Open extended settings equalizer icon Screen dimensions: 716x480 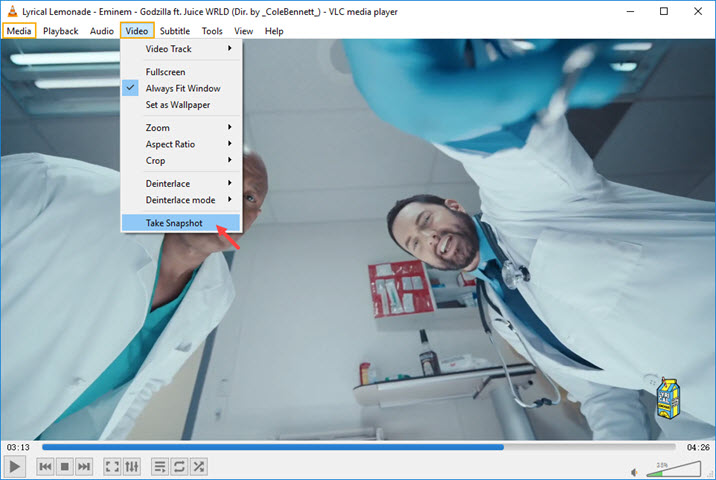[x=131, y=466]
